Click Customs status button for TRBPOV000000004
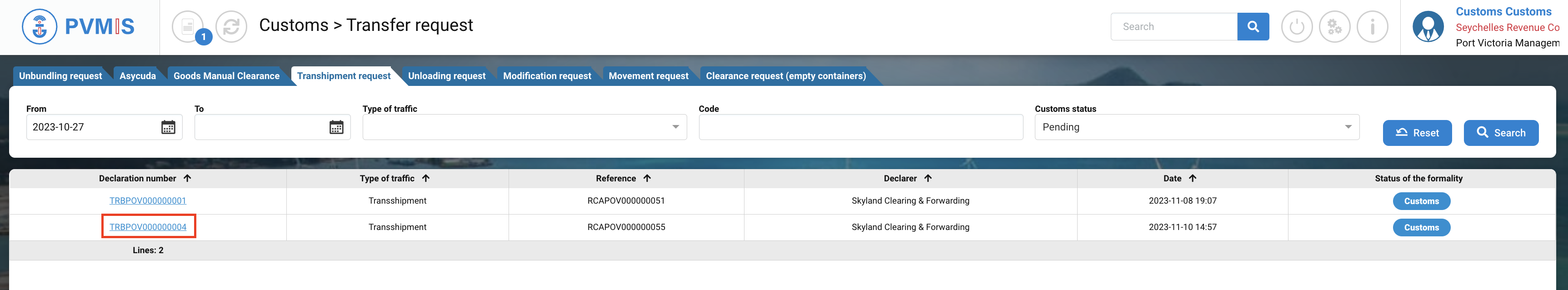Screen dimensions: 1568x290 1421,228
